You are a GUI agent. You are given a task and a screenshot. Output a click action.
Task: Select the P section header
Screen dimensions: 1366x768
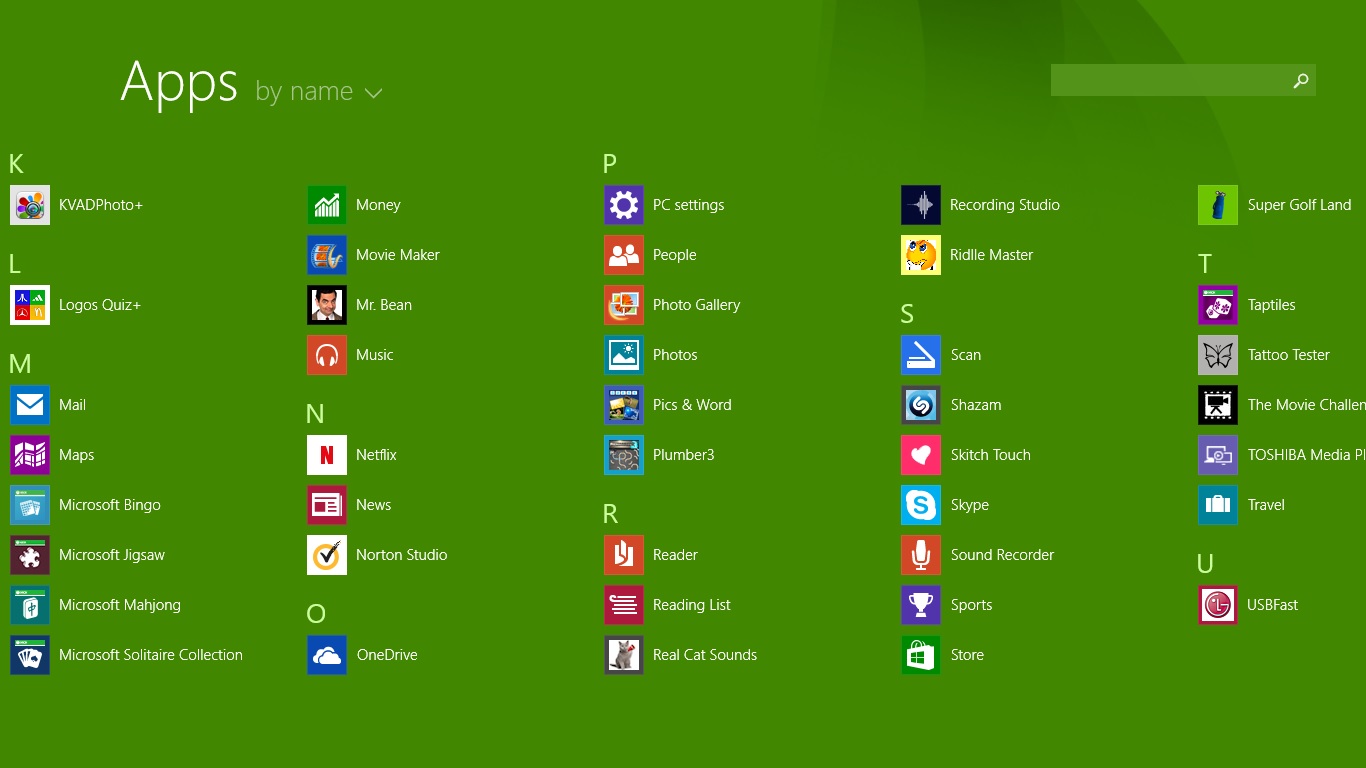click(x=610, y=164)
